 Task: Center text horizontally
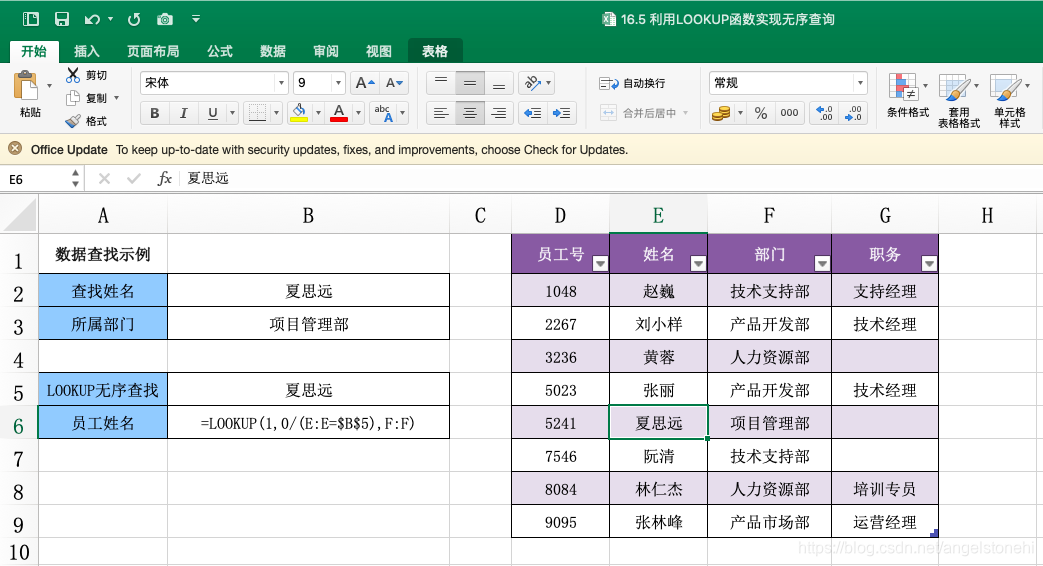(x=470, y=113)
